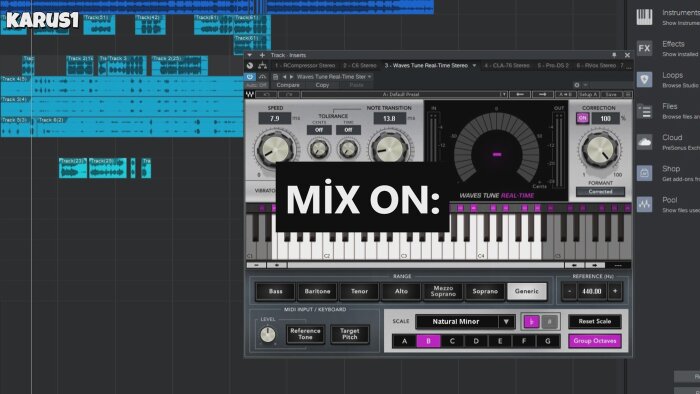Viewport: 700px width, 394px height.
Task: Click the Correction amount knob
Action: 600,149
